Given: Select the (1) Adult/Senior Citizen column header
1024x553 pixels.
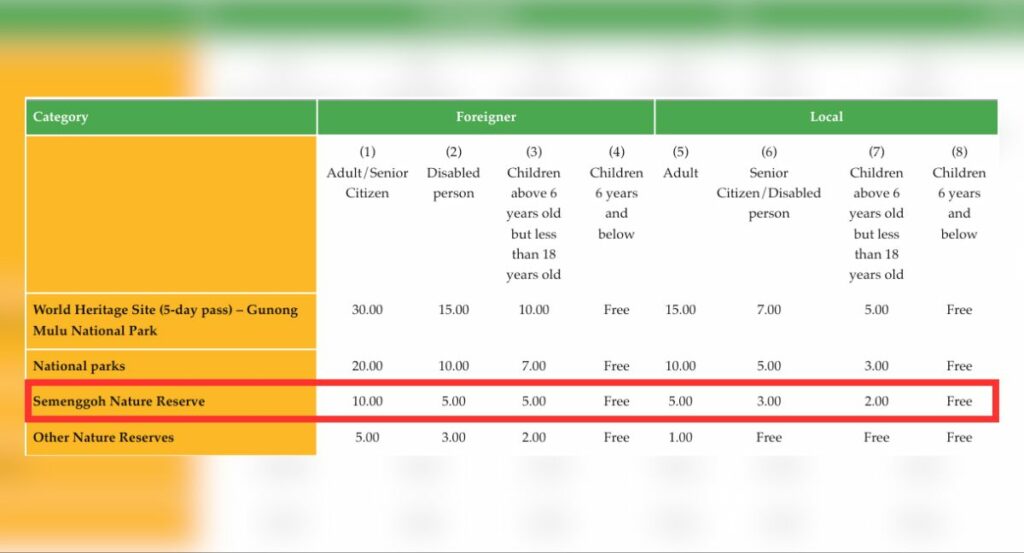Looking at the screenshot, I should pyautogui.click(x=367, y=172).
